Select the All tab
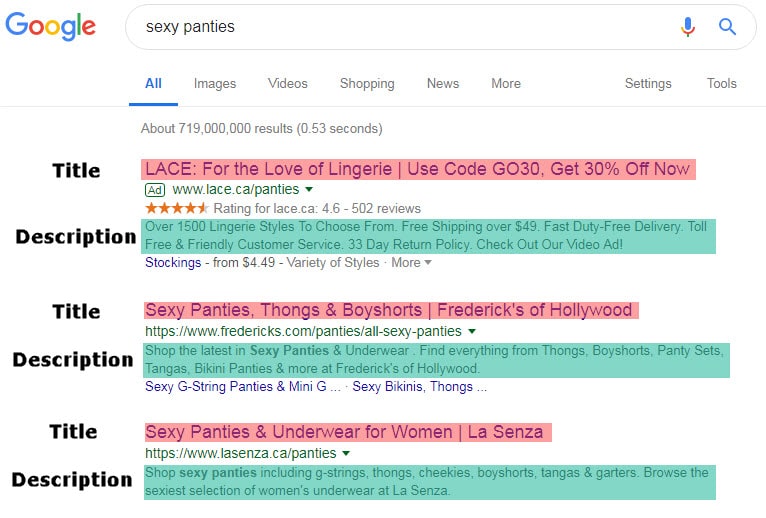Viewport: 766px width, 518px height. tap(153, 84)
